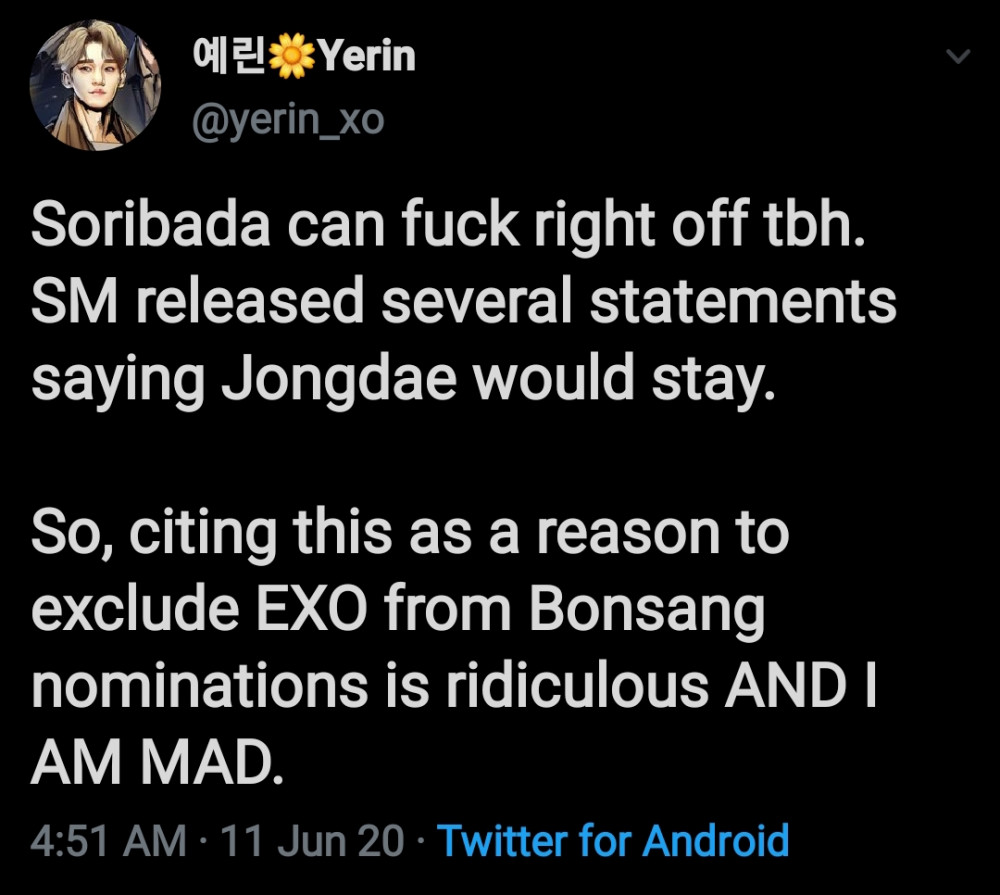
Task: Click the display name 예린 Yerin
Action: point(304,57)
